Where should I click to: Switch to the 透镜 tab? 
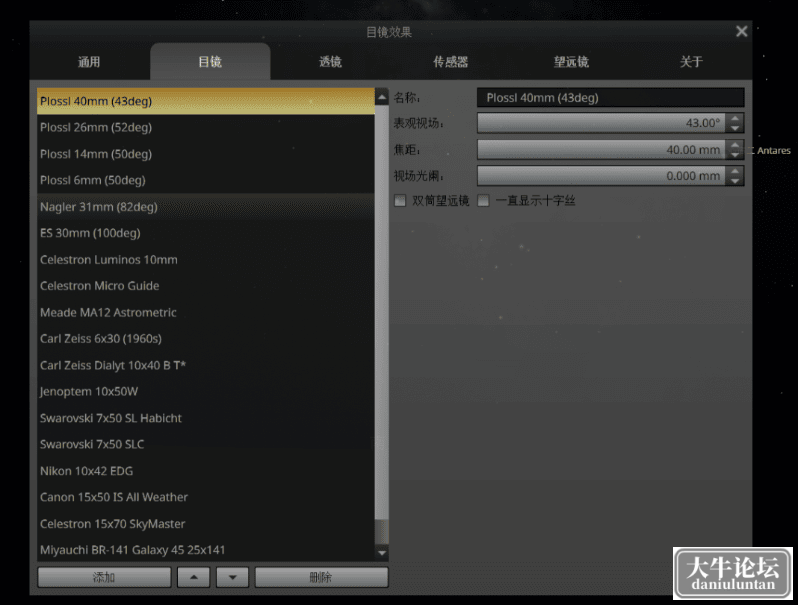(330, 62)
